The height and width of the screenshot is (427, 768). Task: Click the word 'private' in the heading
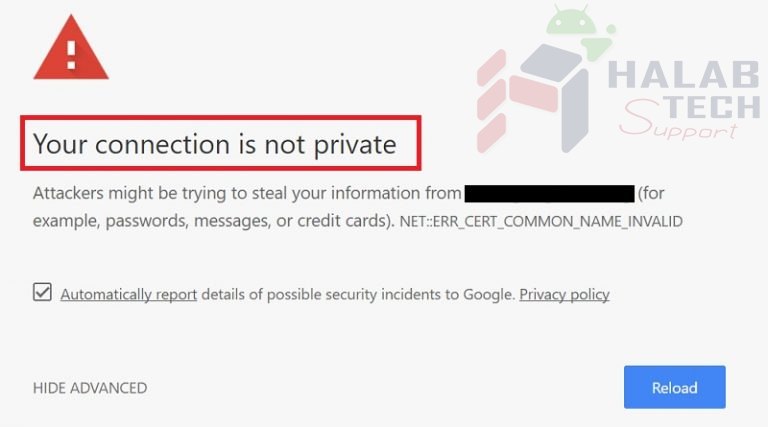[x=355, y=145]
